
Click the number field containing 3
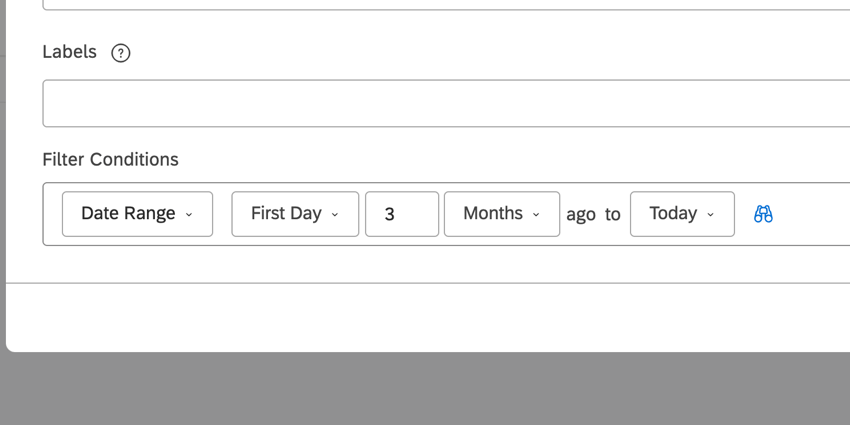click(x=401, y=214)
